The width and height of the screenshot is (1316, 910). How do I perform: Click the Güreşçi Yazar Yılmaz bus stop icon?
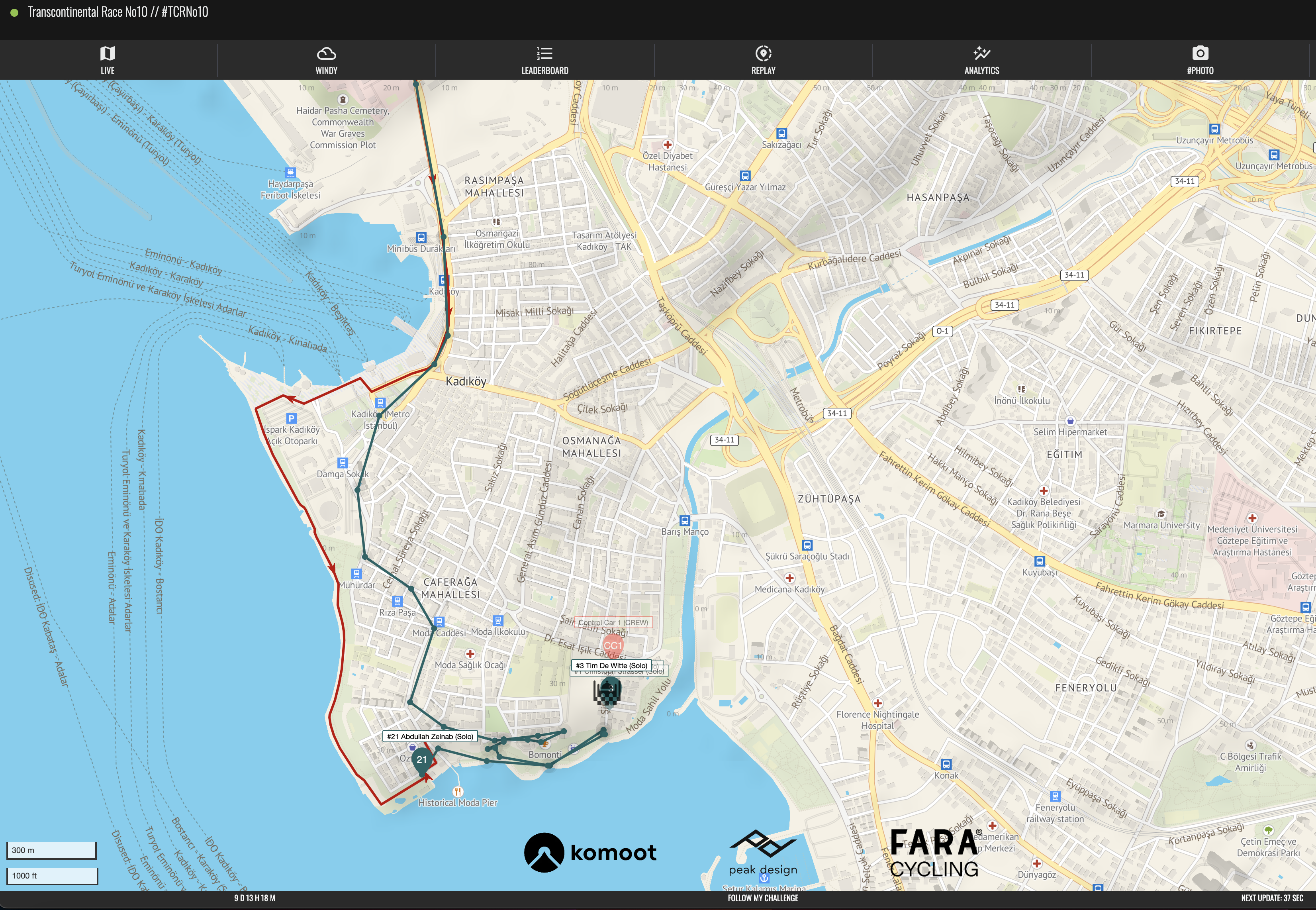(x=745, y=176)
